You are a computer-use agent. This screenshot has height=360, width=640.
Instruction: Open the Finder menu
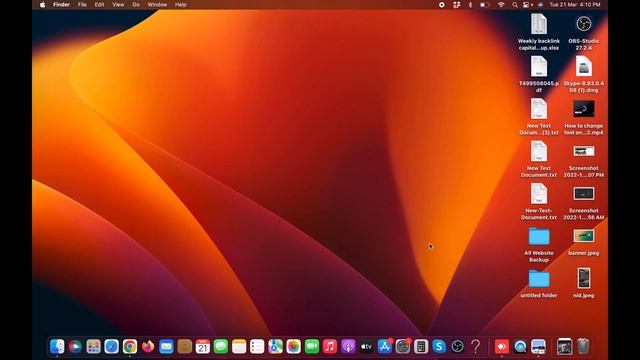pos(61,5)
